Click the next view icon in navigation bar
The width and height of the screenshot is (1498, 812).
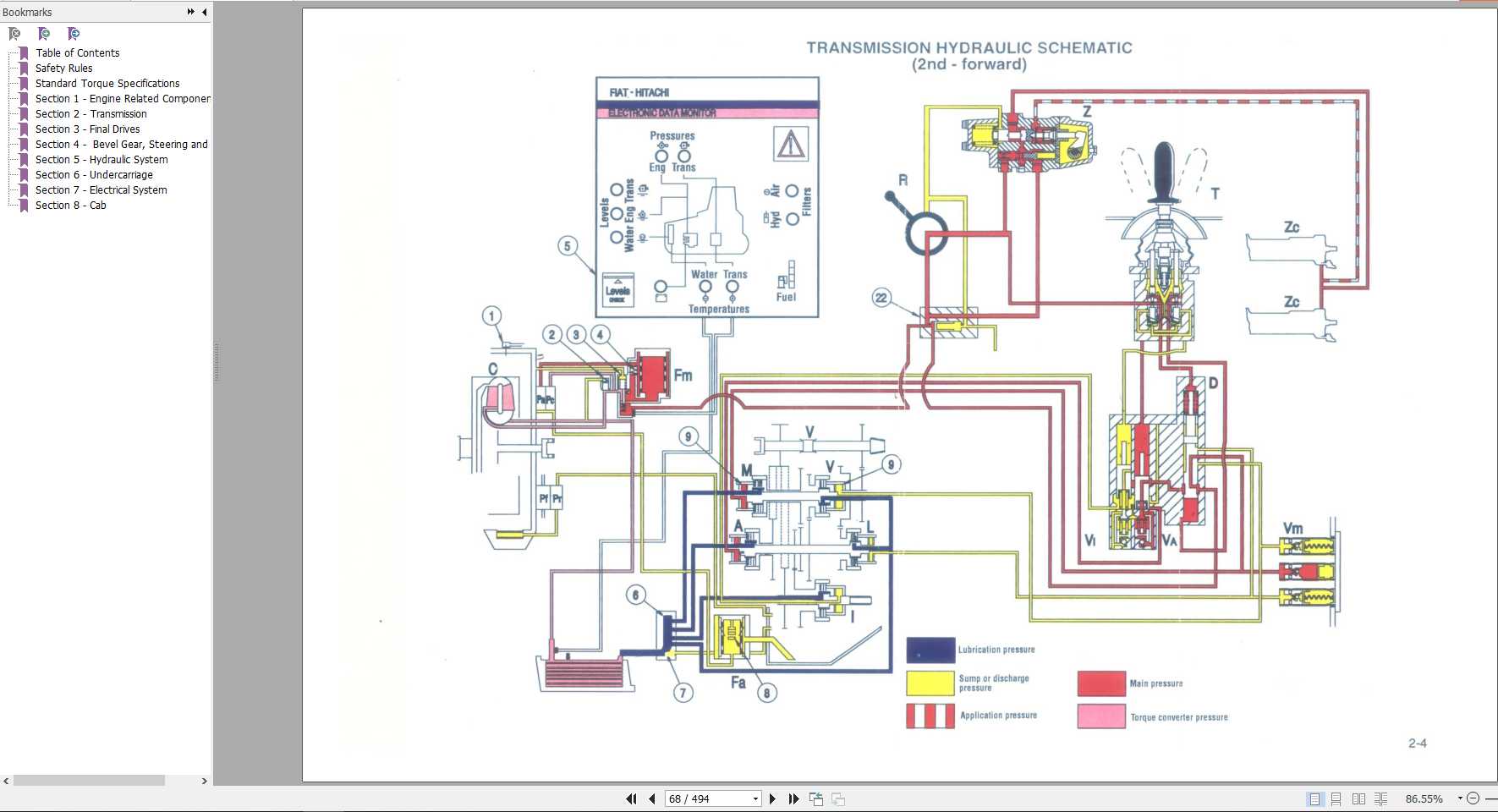point(838,798)
